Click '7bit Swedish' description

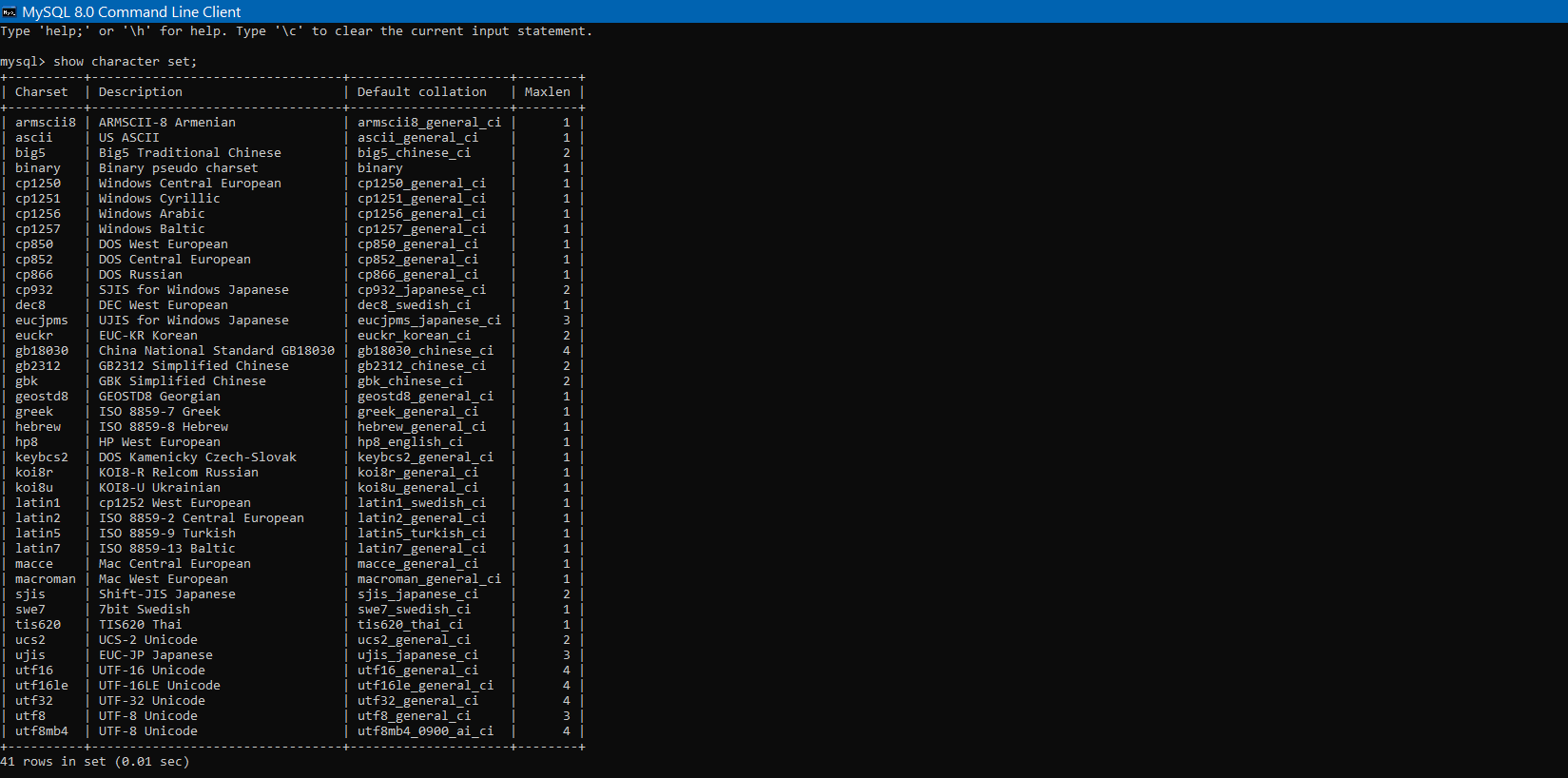[145, 610]
